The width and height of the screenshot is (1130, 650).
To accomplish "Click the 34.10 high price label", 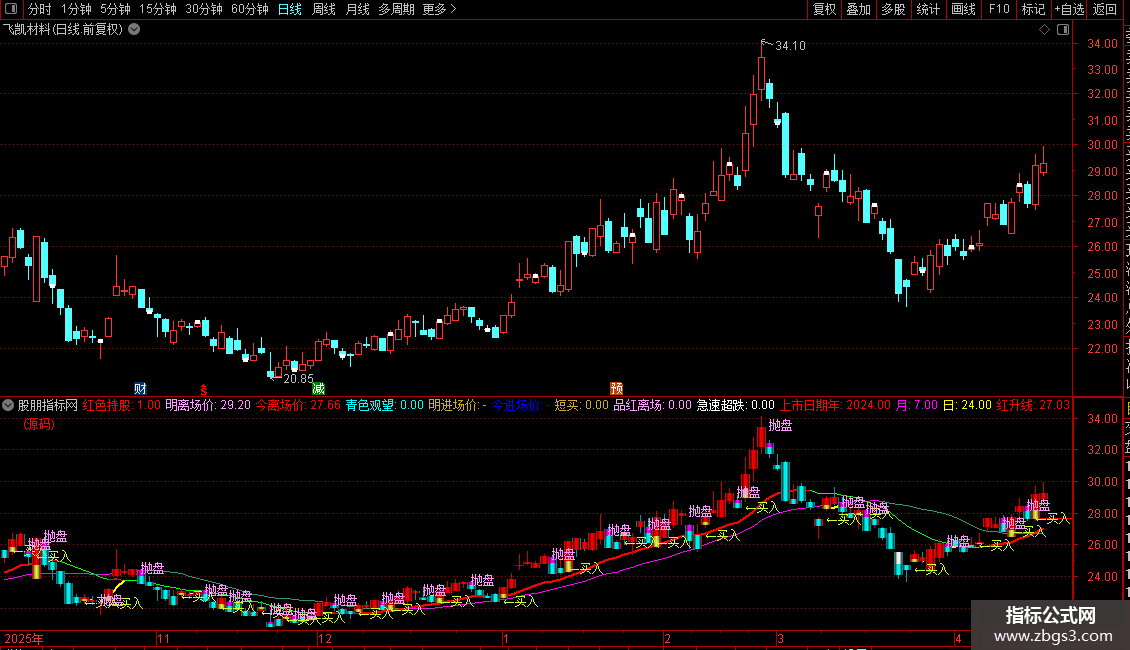I will pos(790,45).
